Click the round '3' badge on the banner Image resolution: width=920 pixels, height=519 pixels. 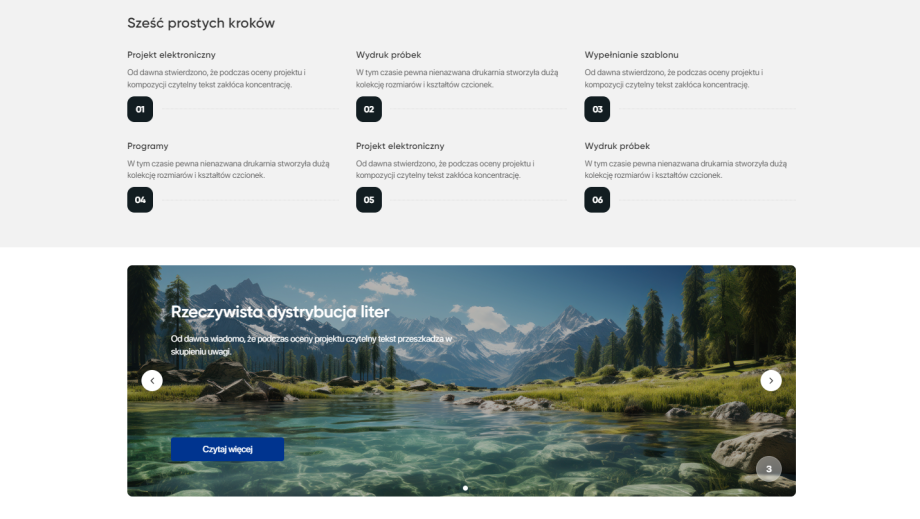[769, 468]
